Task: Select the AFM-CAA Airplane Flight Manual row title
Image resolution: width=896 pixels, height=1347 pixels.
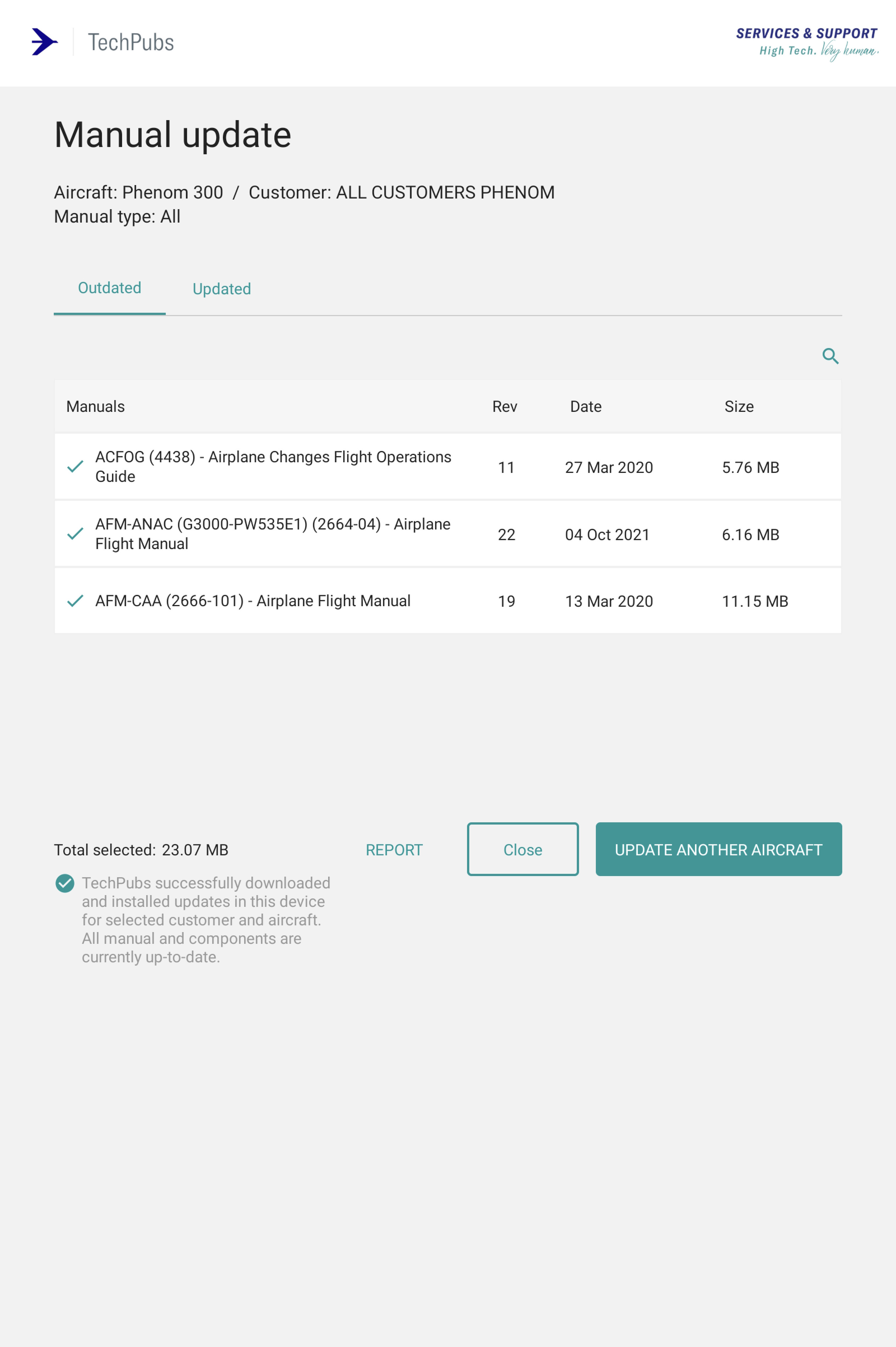Action: pos(253,600)
